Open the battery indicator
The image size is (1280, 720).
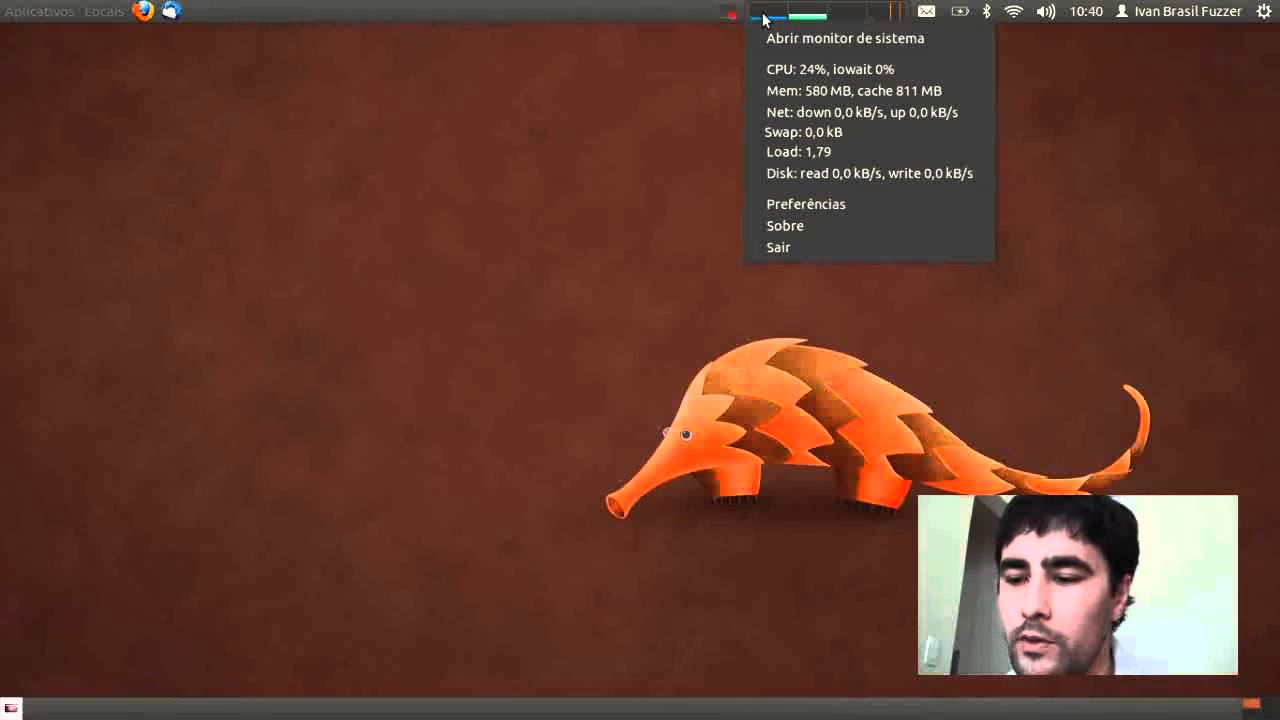tap(959, 11)
